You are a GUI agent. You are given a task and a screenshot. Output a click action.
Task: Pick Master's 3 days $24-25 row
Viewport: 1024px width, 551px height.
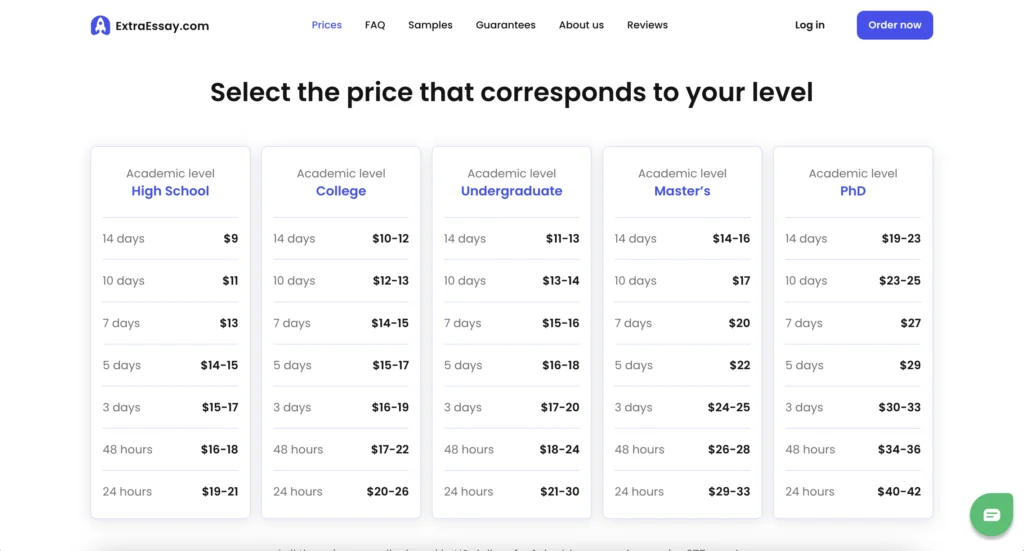coord(682,407)
